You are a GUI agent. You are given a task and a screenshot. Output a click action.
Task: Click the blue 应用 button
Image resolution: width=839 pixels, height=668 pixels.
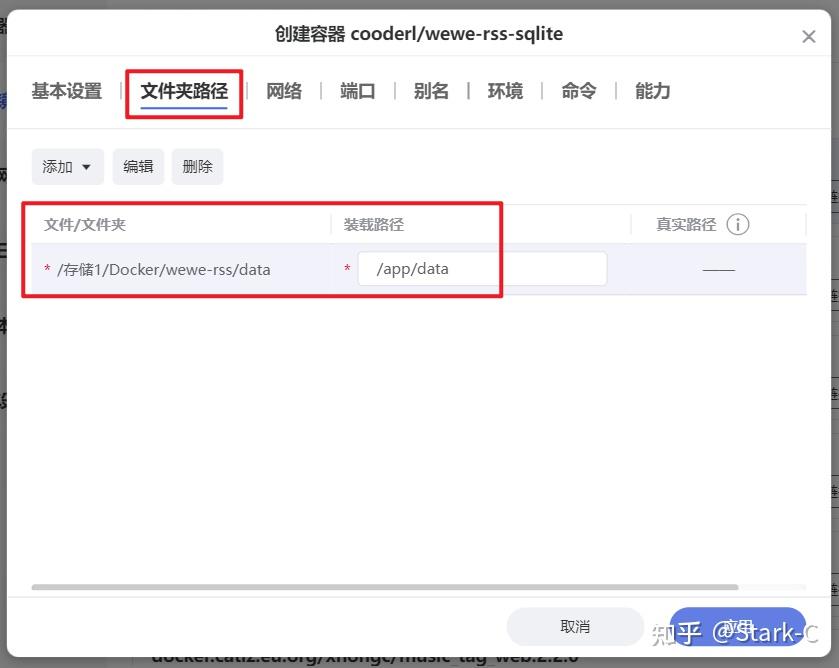coord(738,625)
